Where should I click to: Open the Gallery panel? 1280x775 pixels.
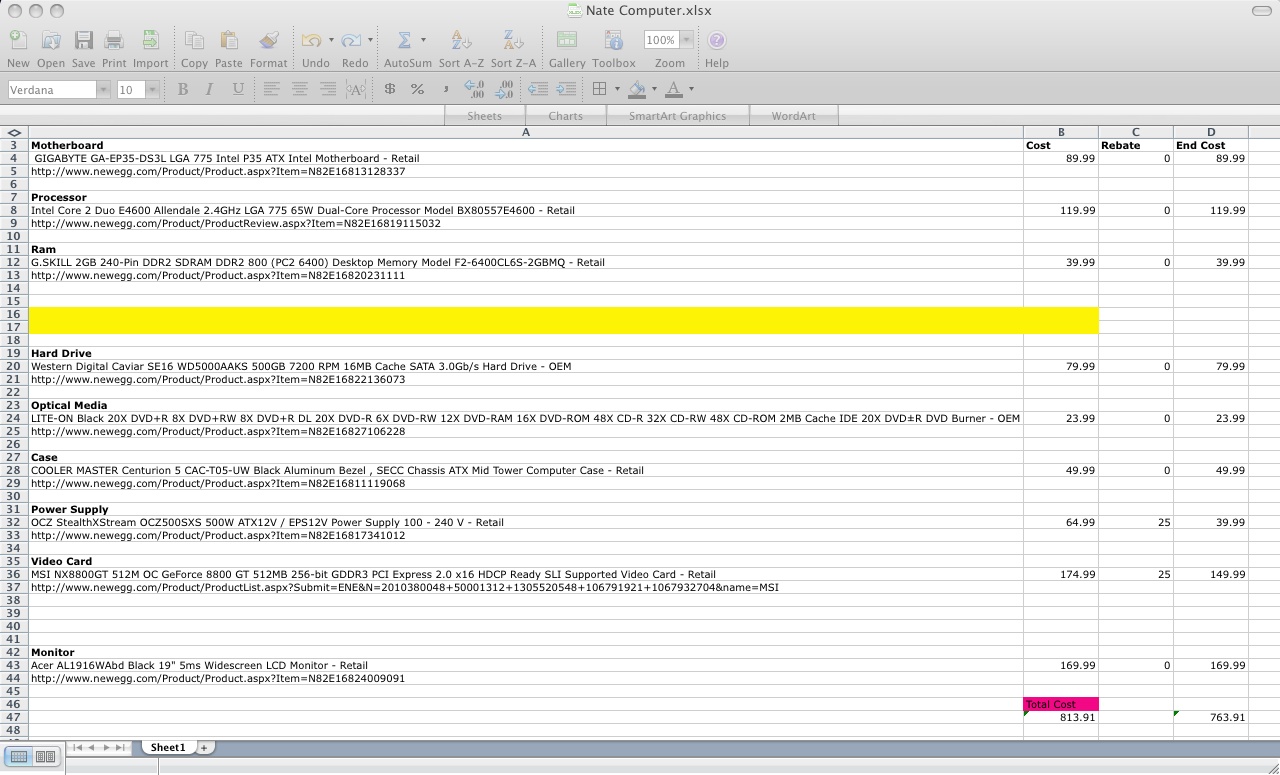point(566,41)
